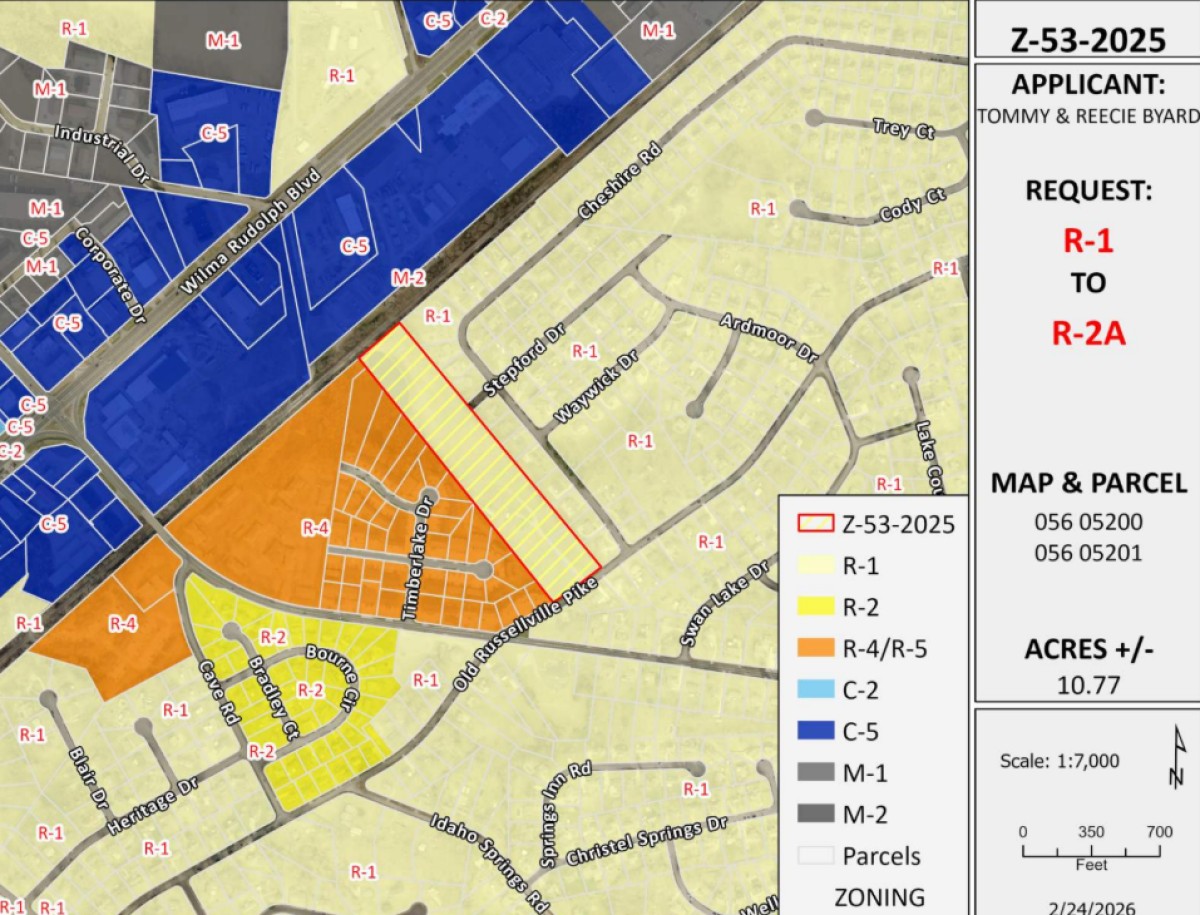Click the north arrow symbol
The image size is (1200, 915).
click(1178, 758)
